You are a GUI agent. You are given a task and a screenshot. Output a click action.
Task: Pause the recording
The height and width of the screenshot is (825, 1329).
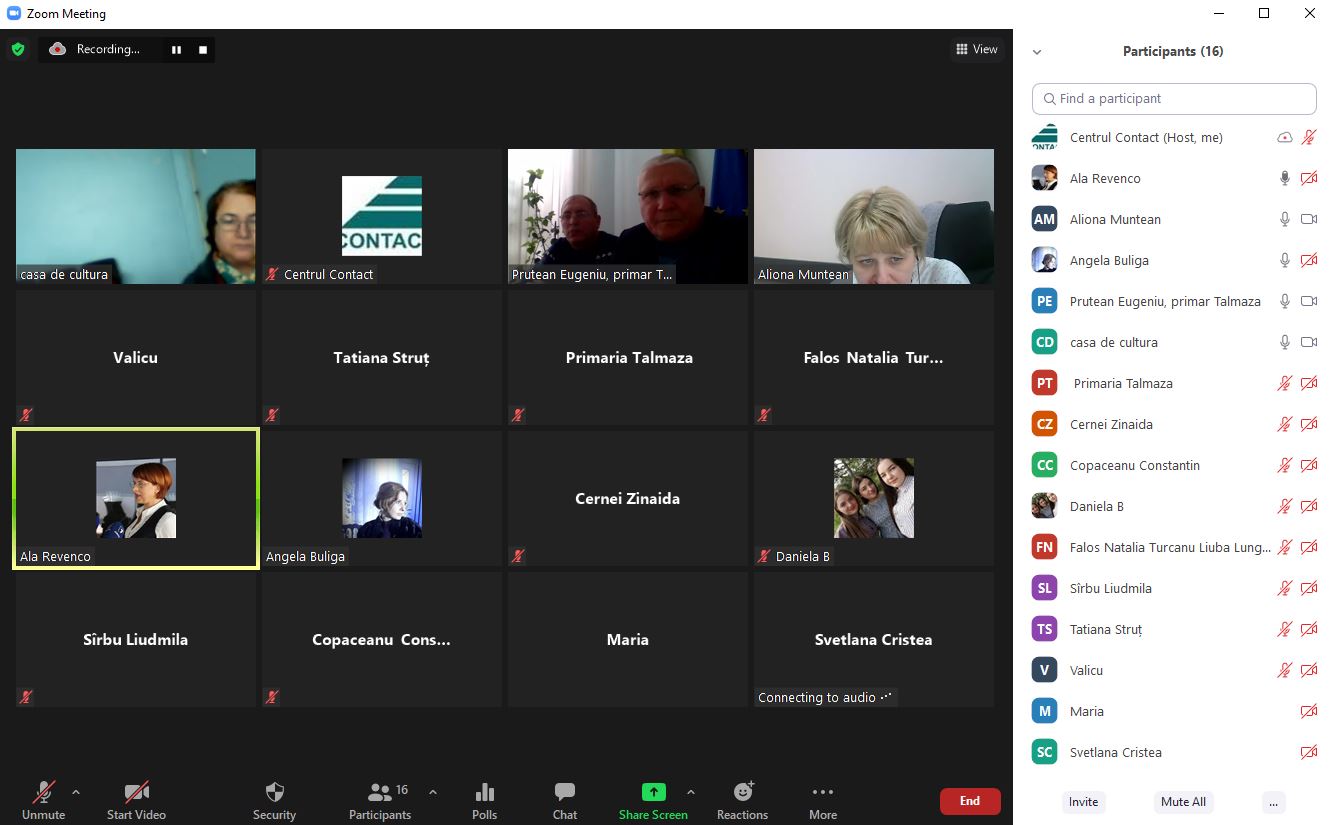[176, 50]
